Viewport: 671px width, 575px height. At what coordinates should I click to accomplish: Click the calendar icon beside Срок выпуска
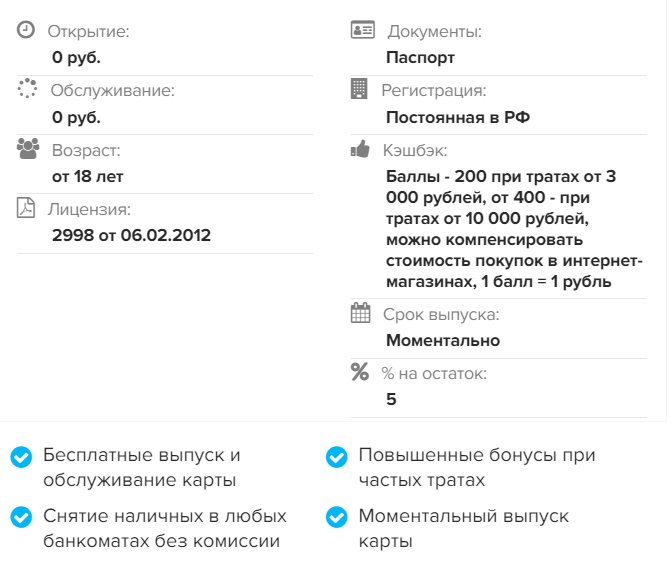pos(361,313)
